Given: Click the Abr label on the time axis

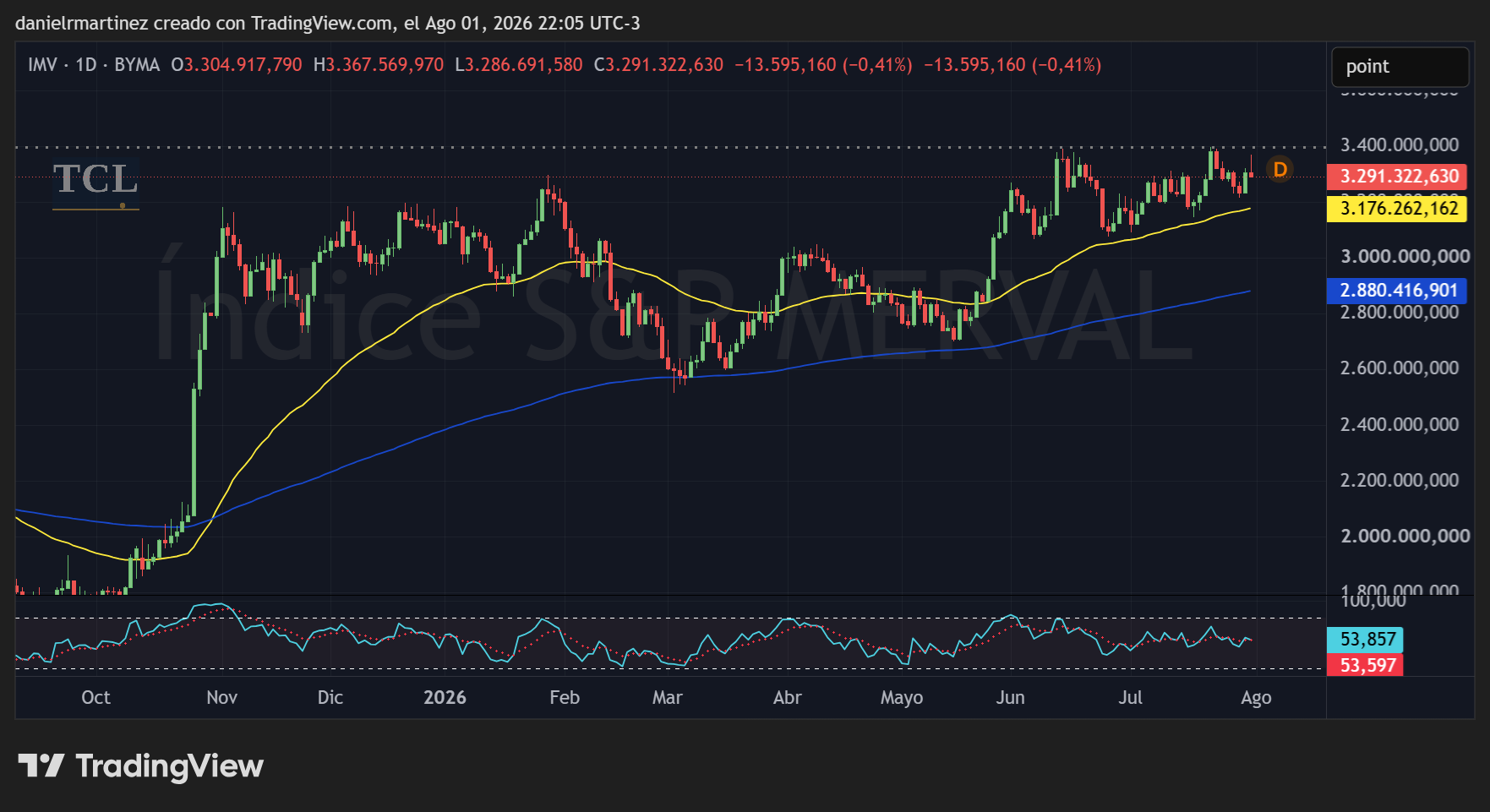Looking at the screenshot, I should tap(787, 698).
